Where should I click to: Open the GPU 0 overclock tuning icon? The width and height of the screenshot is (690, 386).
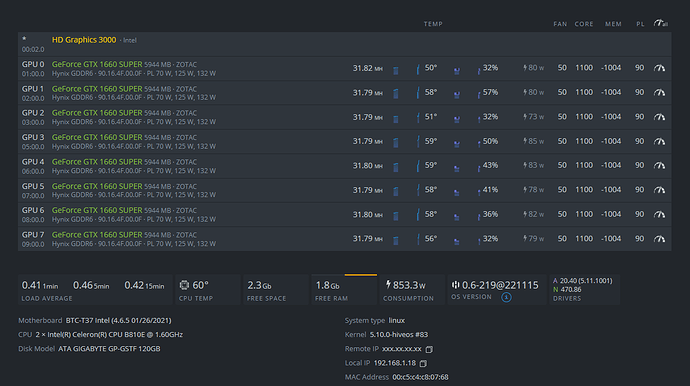(x=659, y=68)
